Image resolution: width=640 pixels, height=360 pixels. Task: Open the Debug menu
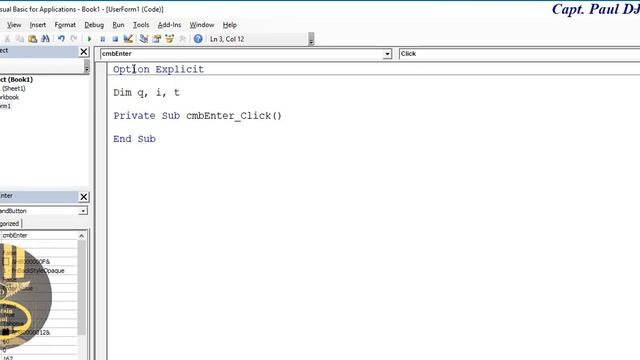(x=94, y=25)
